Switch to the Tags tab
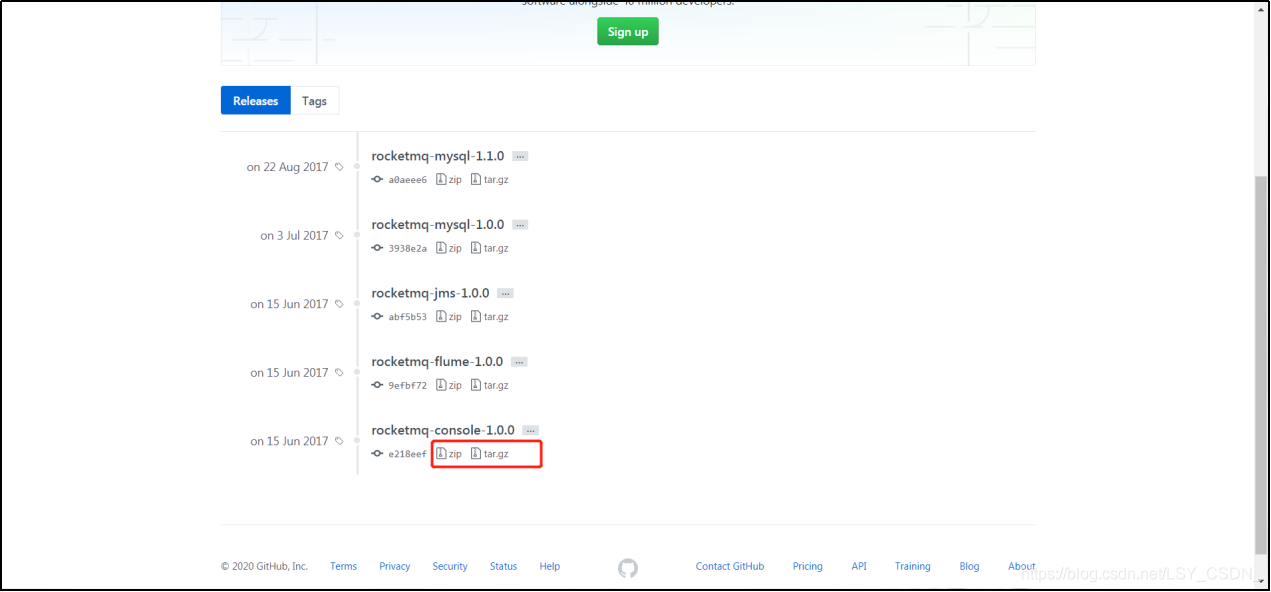 pyautogui.click(x=314, y=100)
